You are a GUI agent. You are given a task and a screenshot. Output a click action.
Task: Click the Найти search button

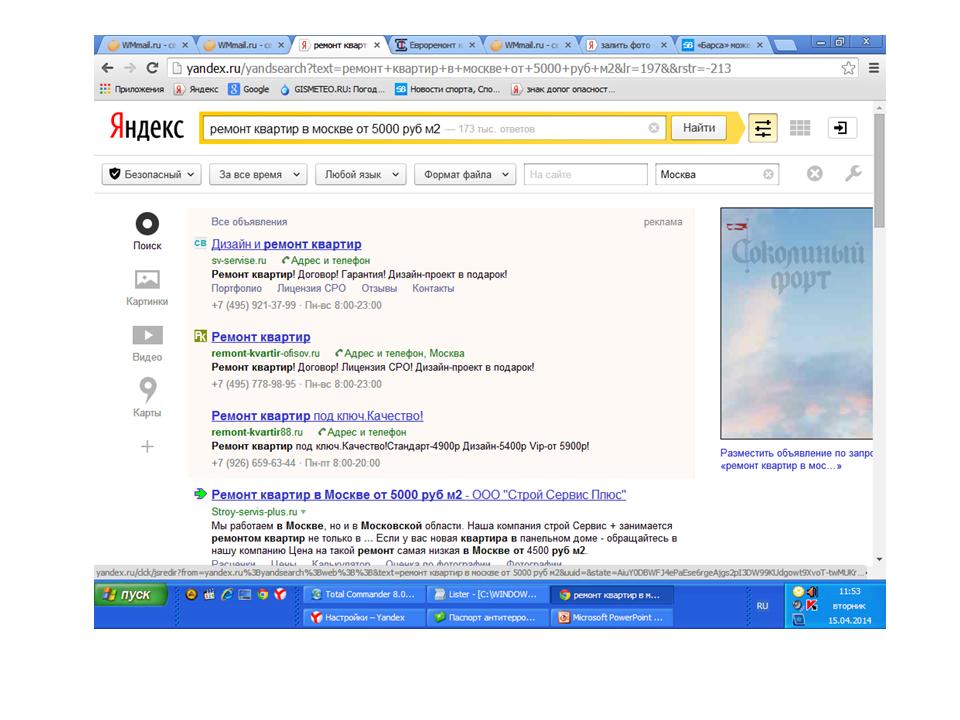coord(699,128)
